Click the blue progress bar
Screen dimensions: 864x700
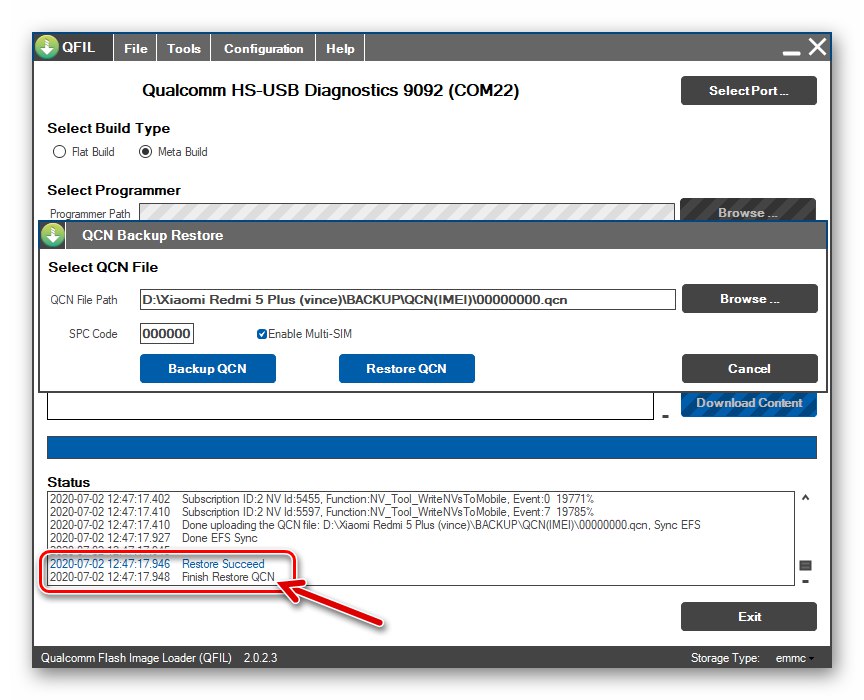click(x=431, y=448)
